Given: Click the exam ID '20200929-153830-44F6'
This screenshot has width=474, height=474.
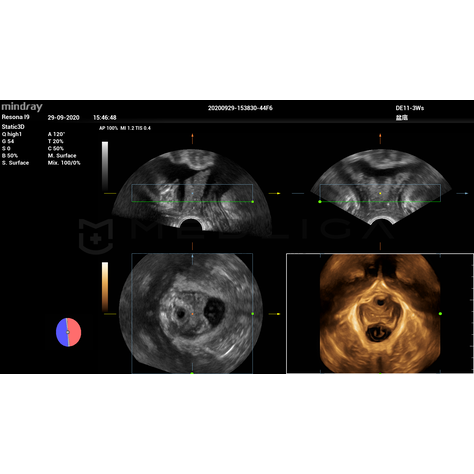Looking at the screenshot, I should pyautogui.click(x=240, y=108).
